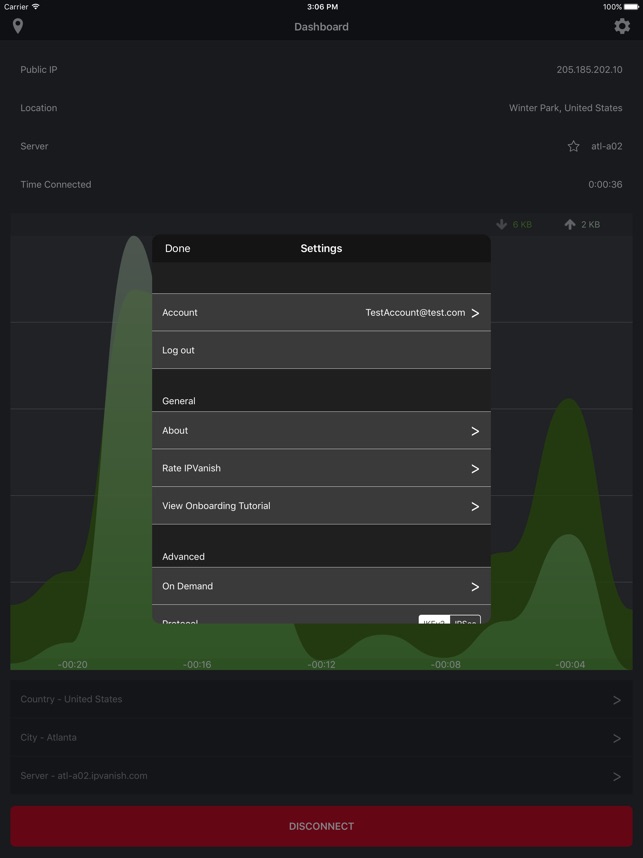Select the IKEv2 protocol option
Image resolution: width=643 pixels, height=858 pixels.
pyautogui.click(x=434, y=621)
